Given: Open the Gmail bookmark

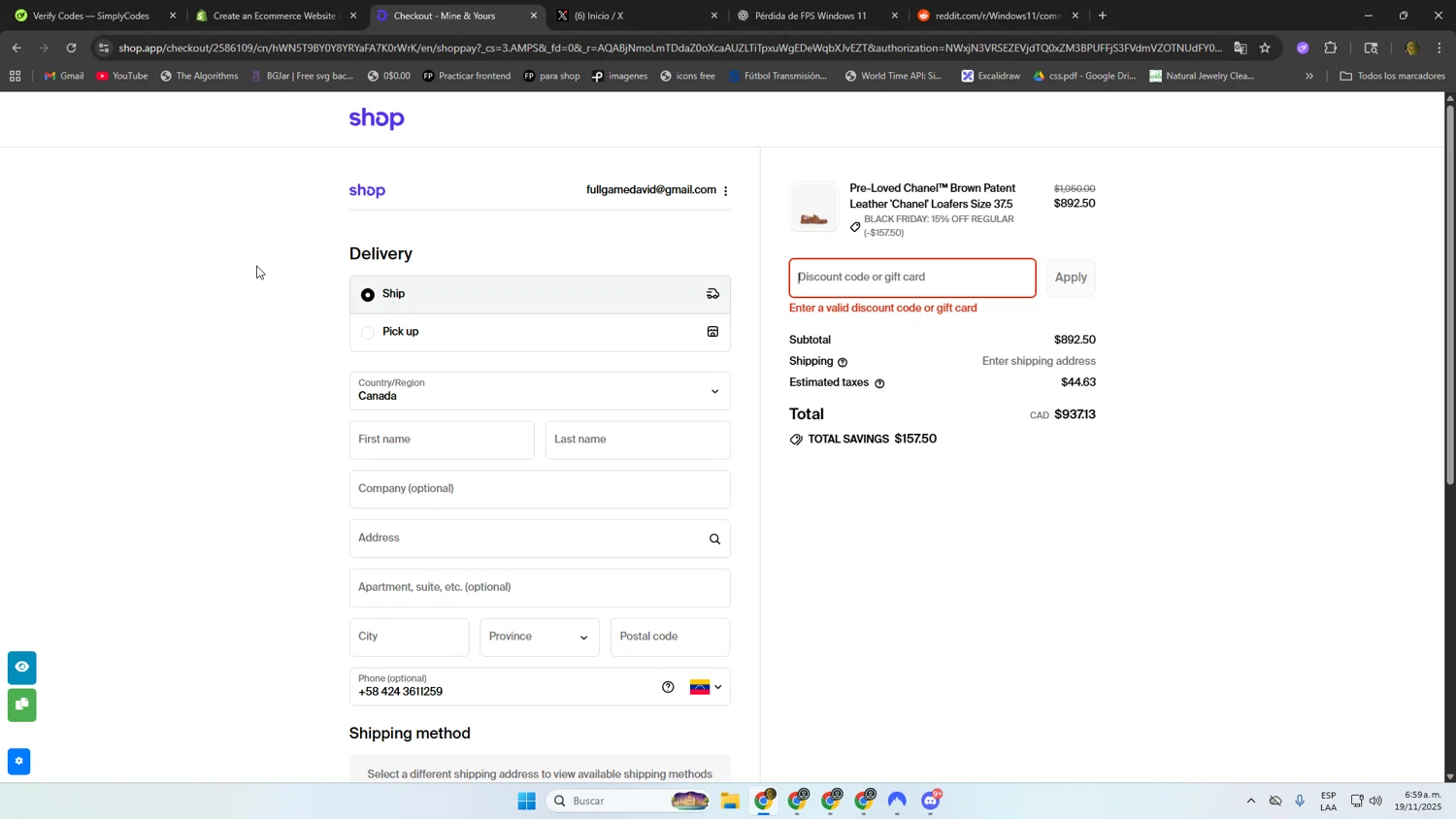Looking at the screenshot, I should [x=64, y=76].
